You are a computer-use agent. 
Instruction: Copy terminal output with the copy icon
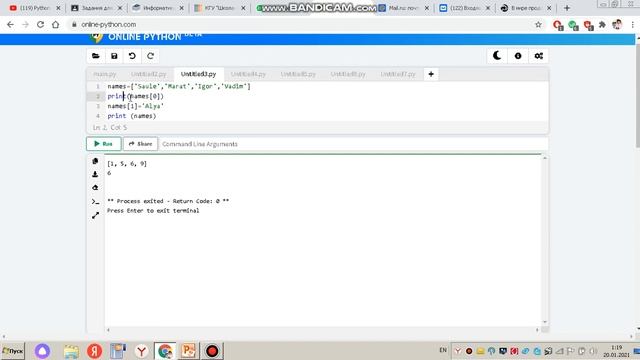click(95, 161)
